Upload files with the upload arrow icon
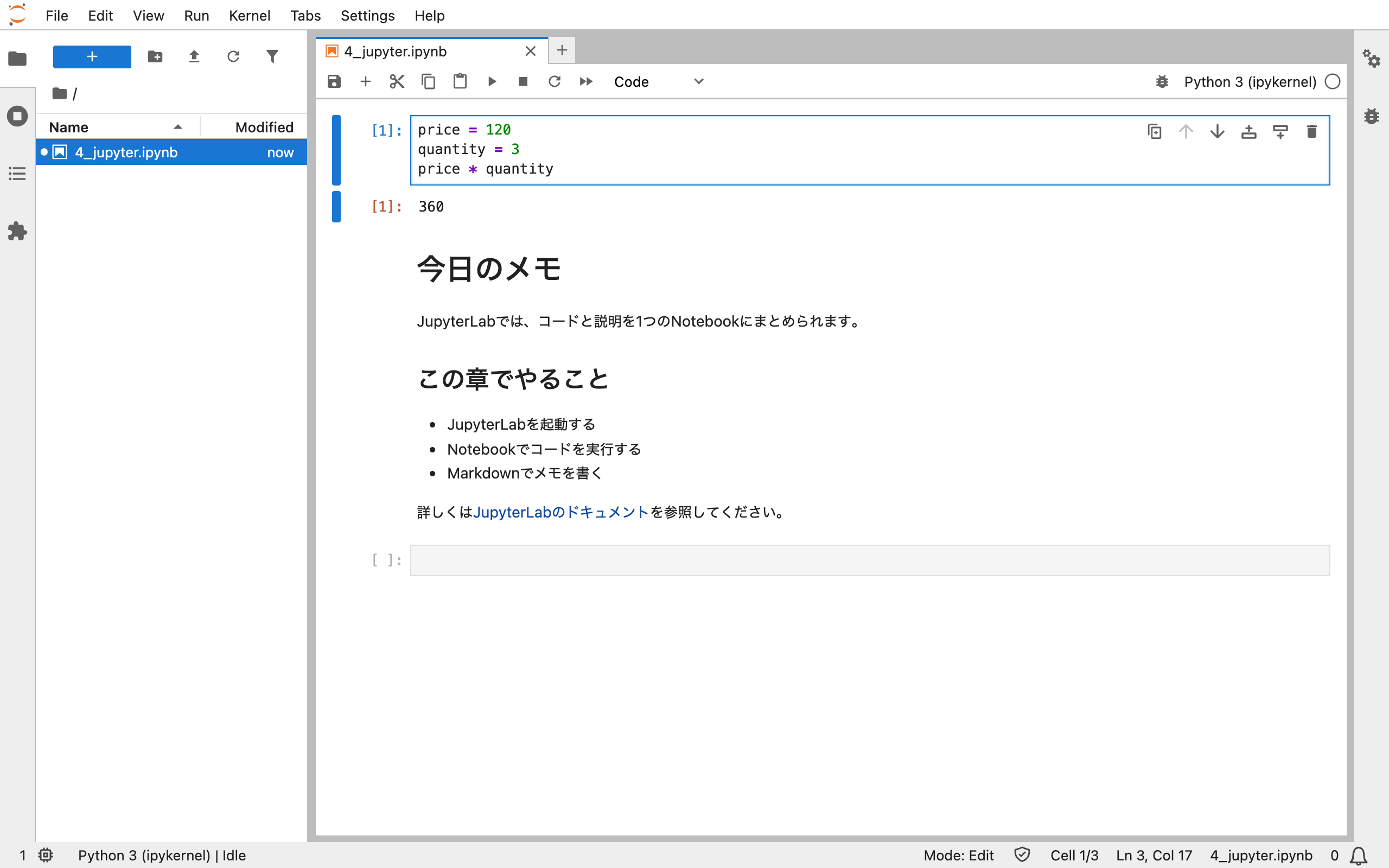The height and width of the screenshot is (868, 1389). (x=194, y=56)
